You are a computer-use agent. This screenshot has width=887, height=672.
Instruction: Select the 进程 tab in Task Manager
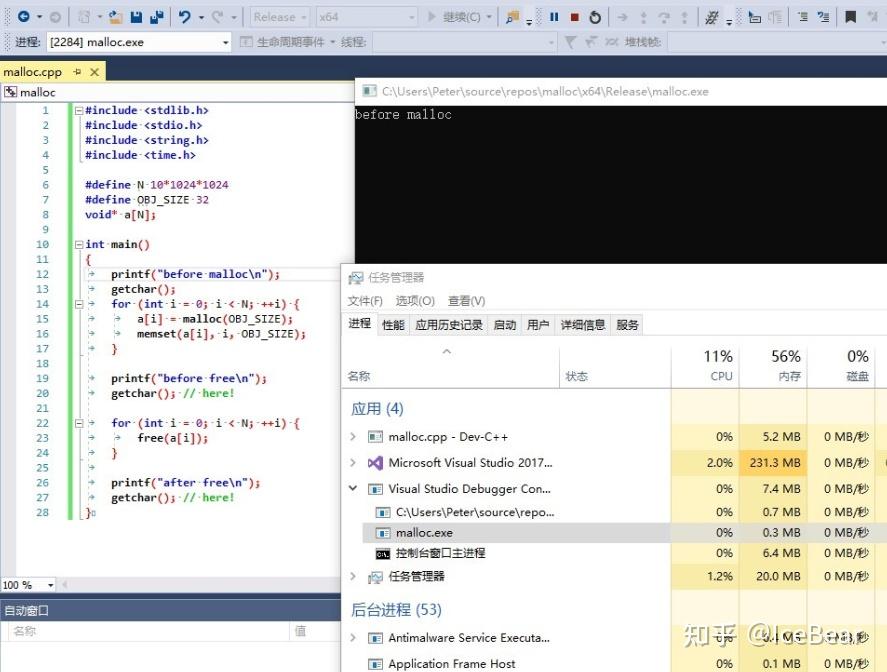click(x=360, y=324)
